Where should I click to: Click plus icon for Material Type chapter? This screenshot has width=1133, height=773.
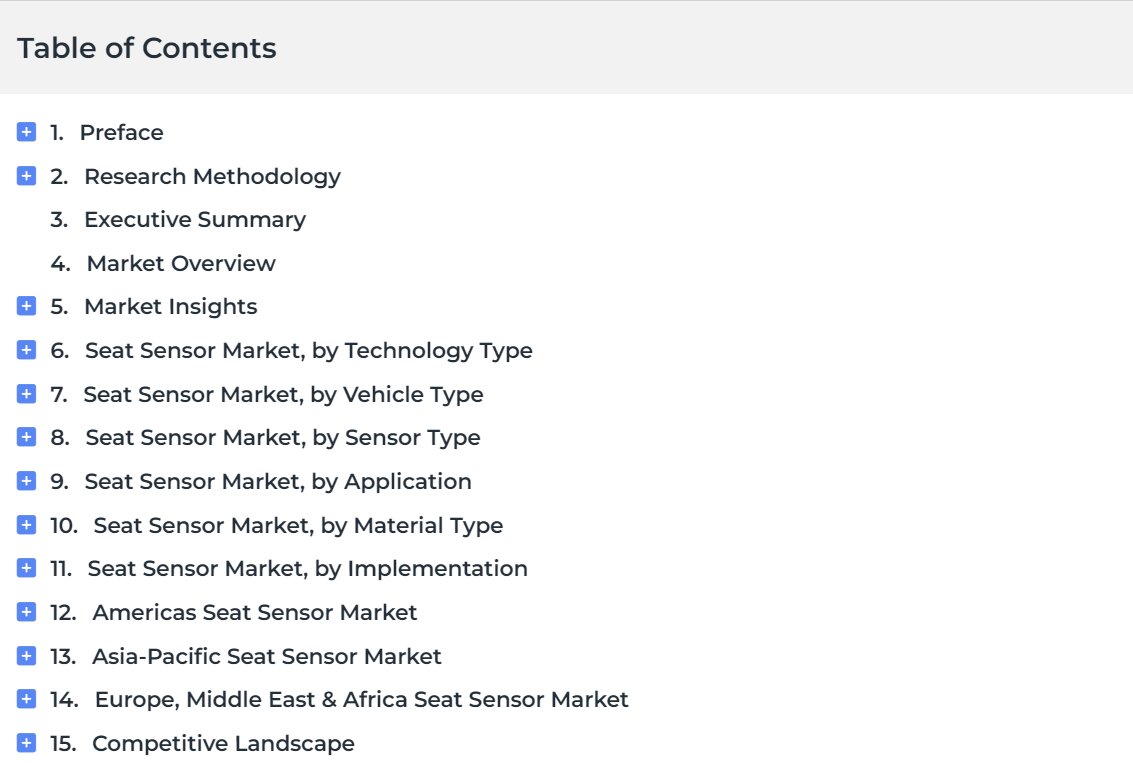tap(27, 525)
